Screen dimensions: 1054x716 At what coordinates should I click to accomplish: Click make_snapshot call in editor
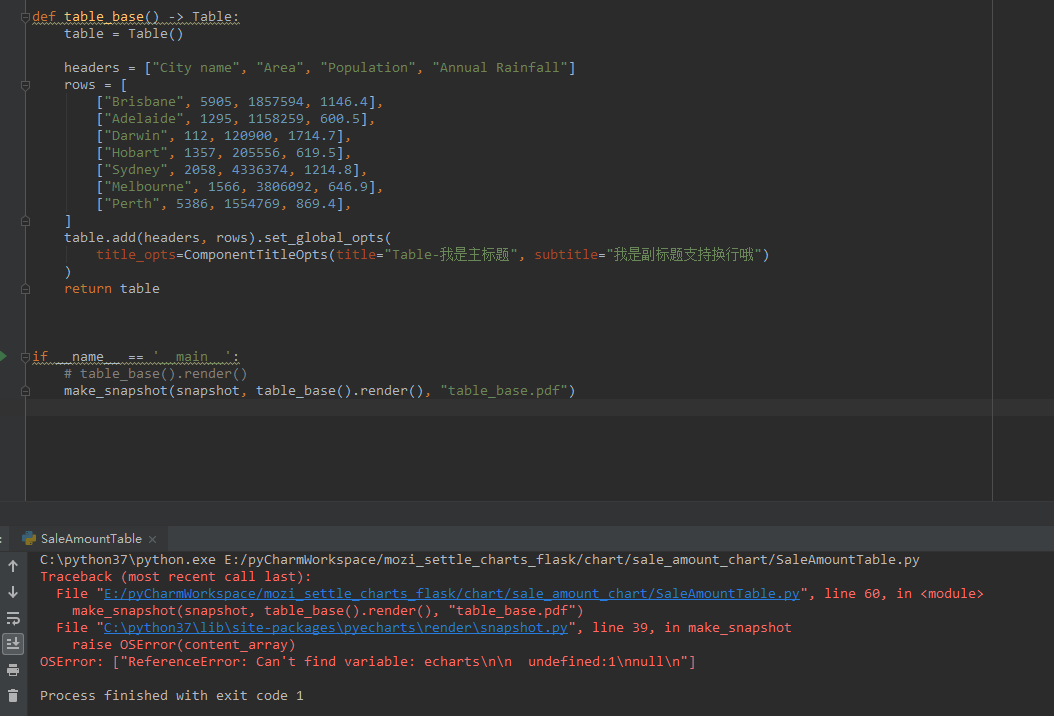[x=319, y=391]
